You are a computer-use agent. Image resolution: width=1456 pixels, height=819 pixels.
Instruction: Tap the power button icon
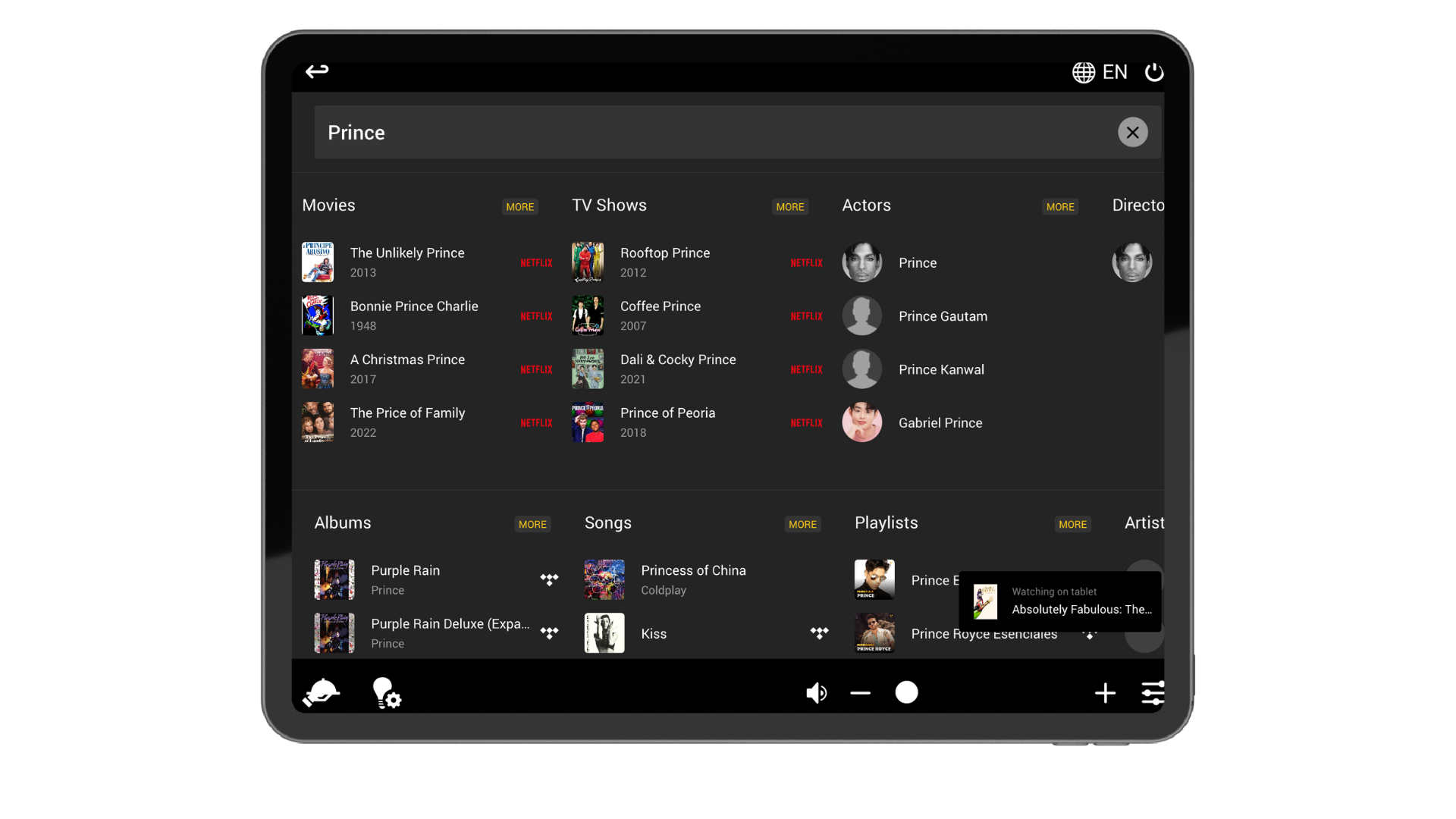(1154, 72)
